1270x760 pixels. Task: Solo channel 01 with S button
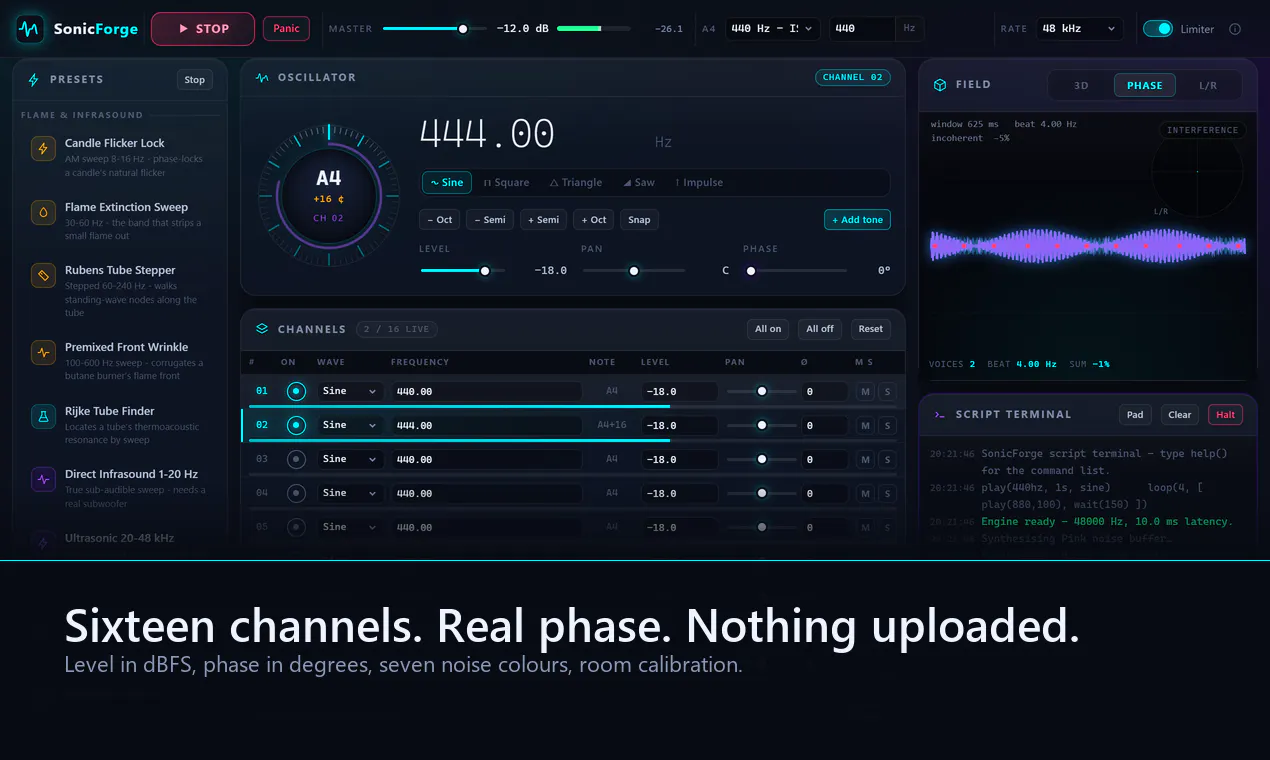coord(886,392)
